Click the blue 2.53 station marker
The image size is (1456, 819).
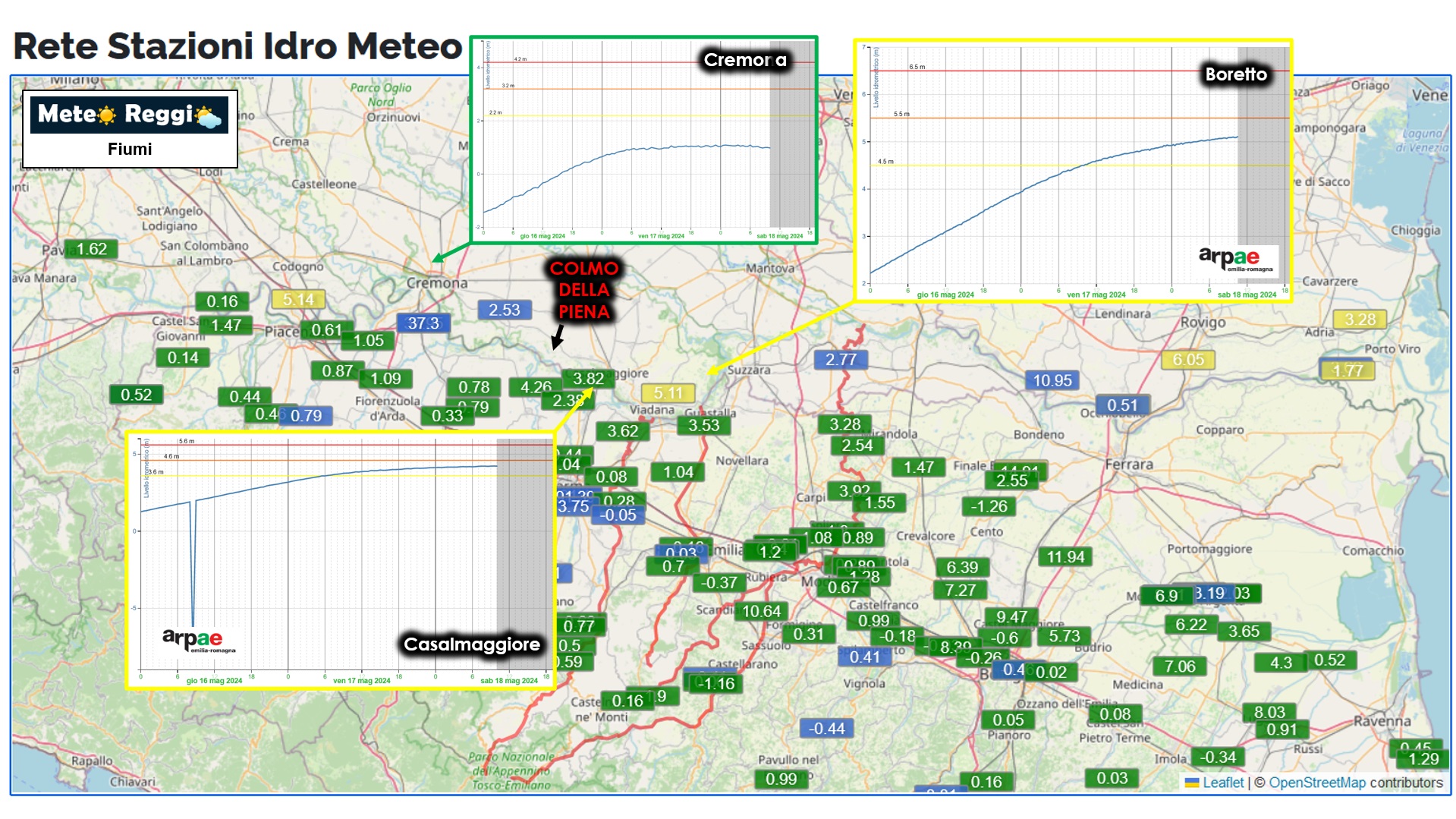pyautogui.click(x=504, y=310)
